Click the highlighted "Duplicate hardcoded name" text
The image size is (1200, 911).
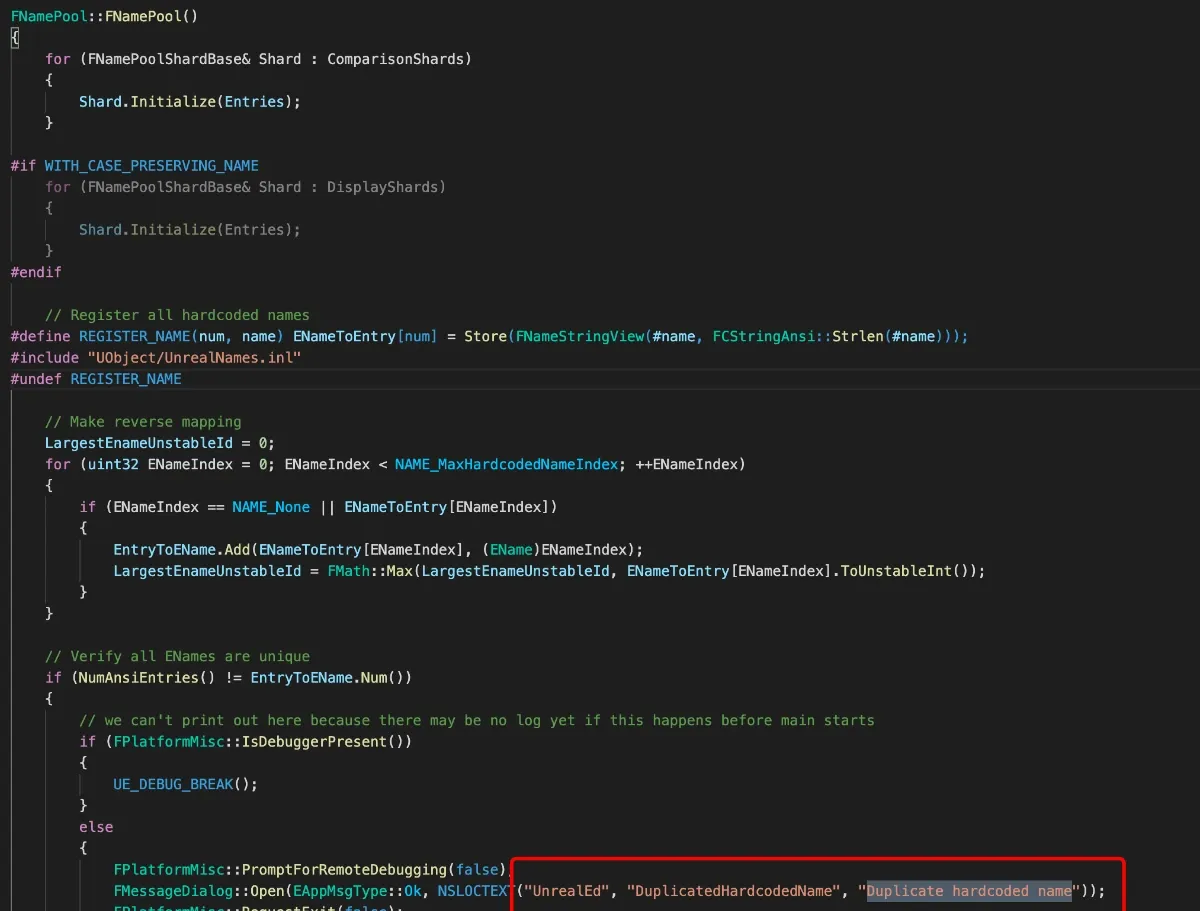pyautogui.click(x=968, y=890)
